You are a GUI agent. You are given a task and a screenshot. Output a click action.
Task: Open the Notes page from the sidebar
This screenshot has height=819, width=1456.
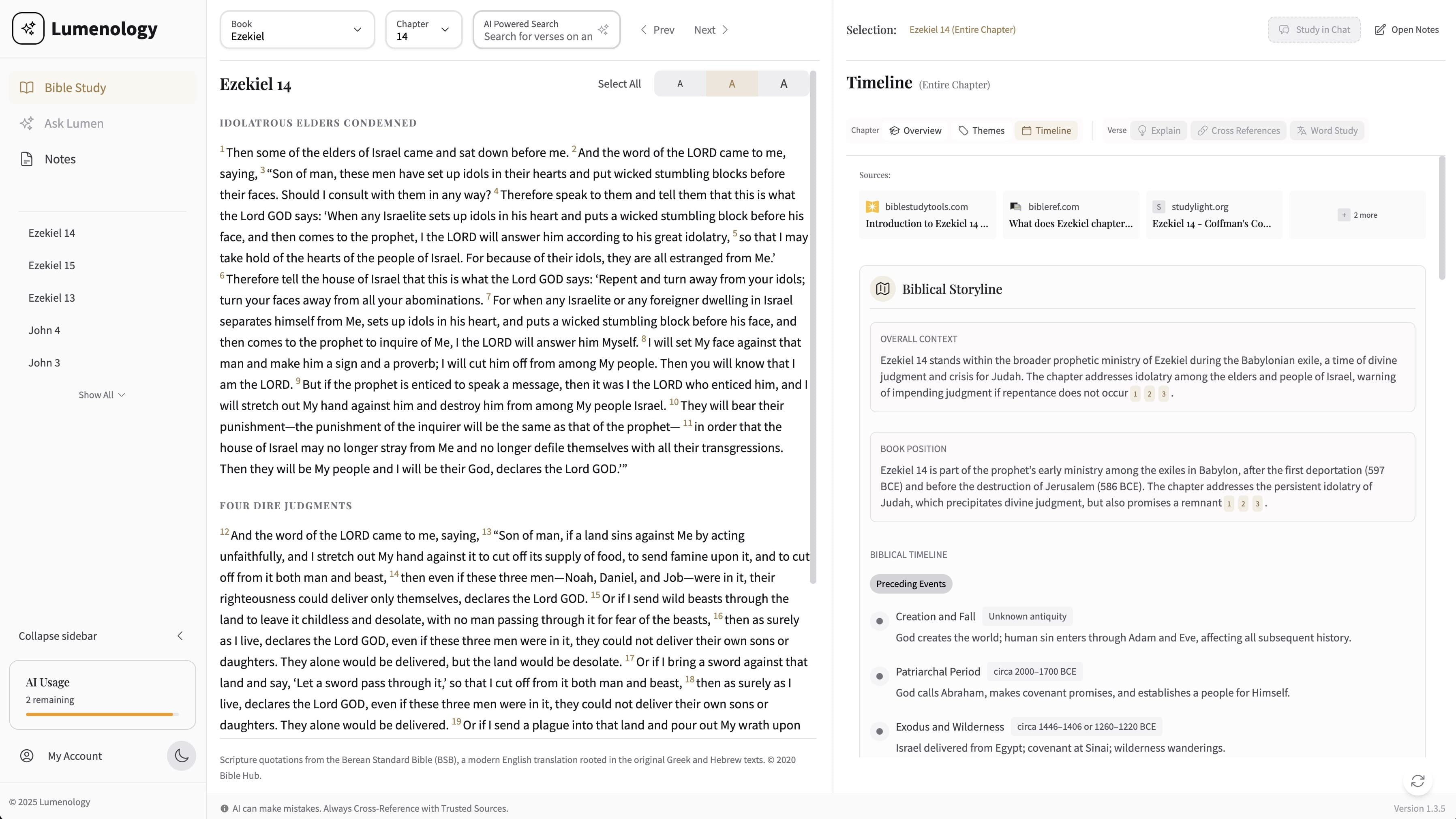click(60, 159)
